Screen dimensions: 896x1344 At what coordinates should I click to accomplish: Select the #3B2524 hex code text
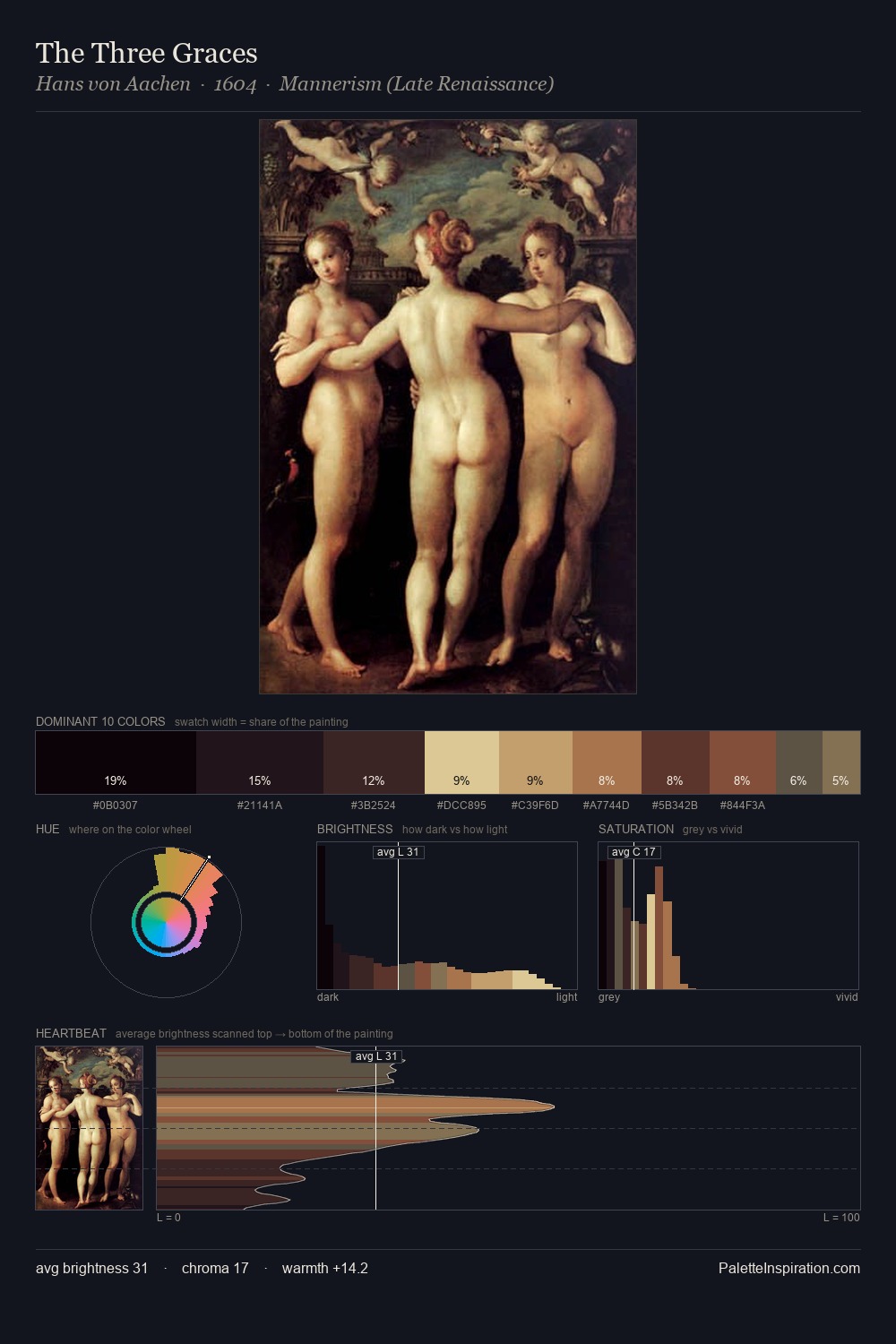pyautogui.click(x=374, y=806)
